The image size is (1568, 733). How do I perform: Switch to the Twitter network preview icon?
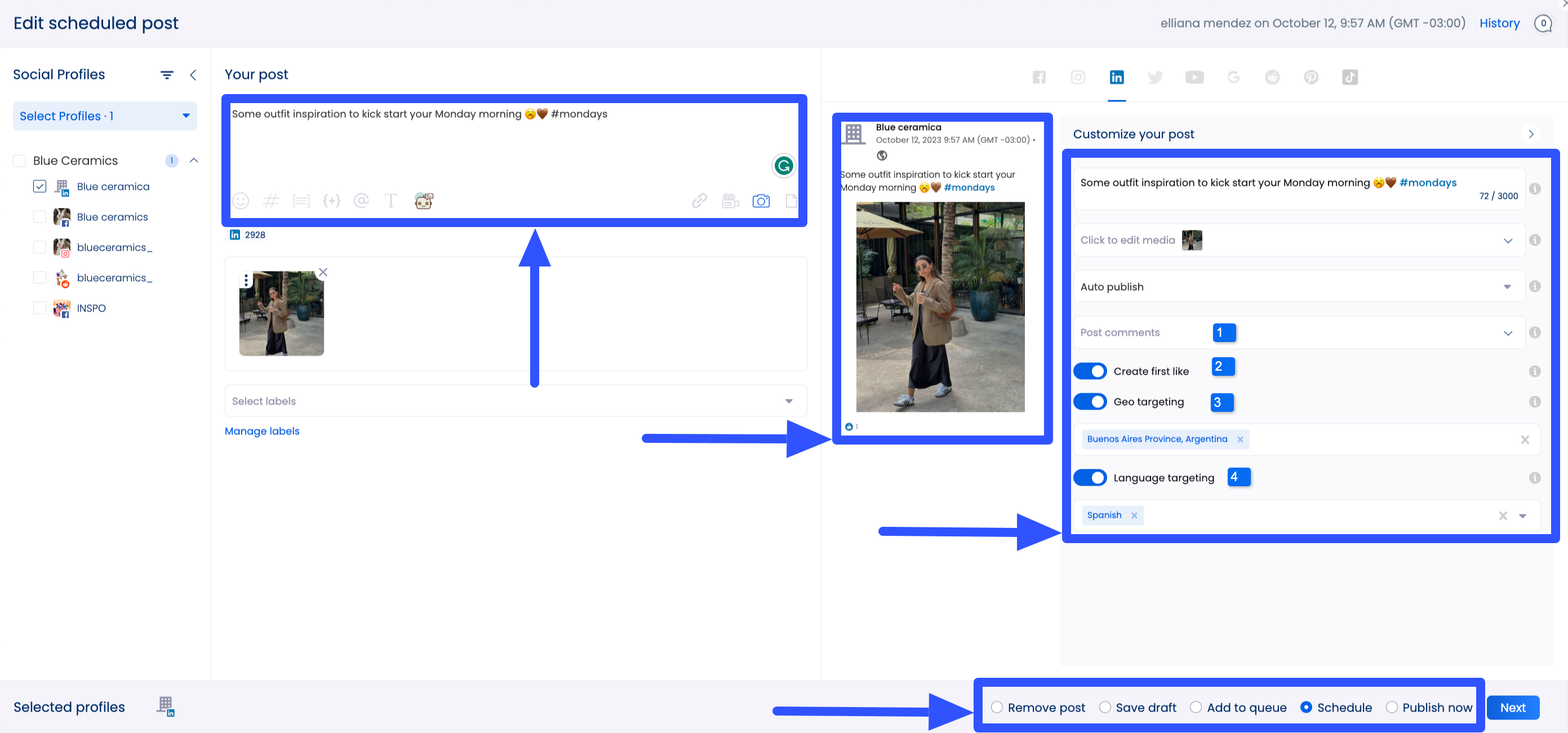(1156, 77)
